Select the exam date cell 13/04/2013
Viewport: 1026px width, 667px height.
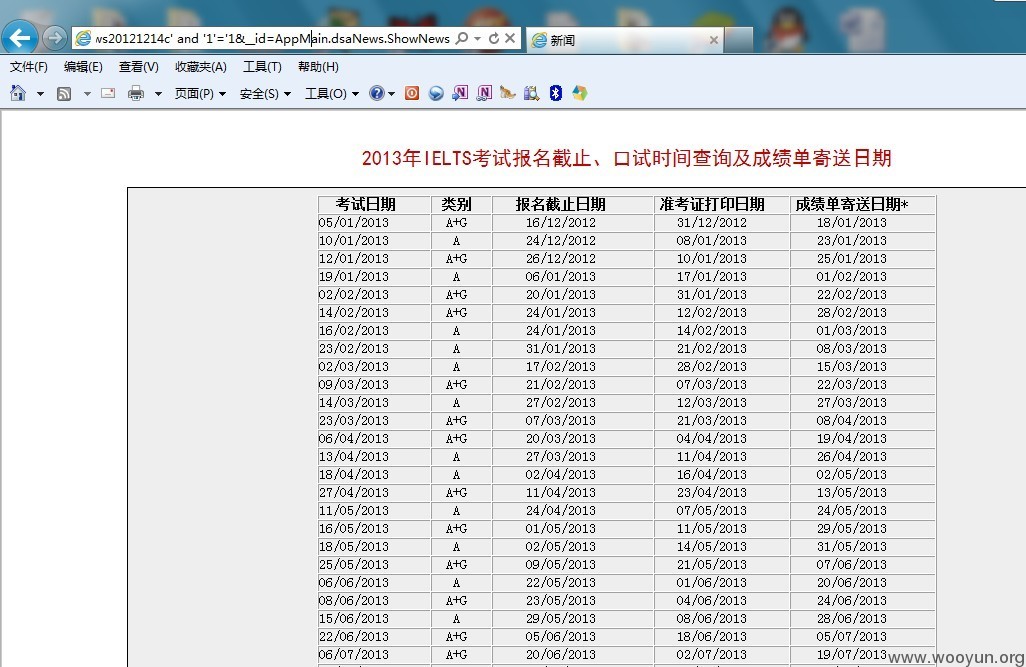354,457
